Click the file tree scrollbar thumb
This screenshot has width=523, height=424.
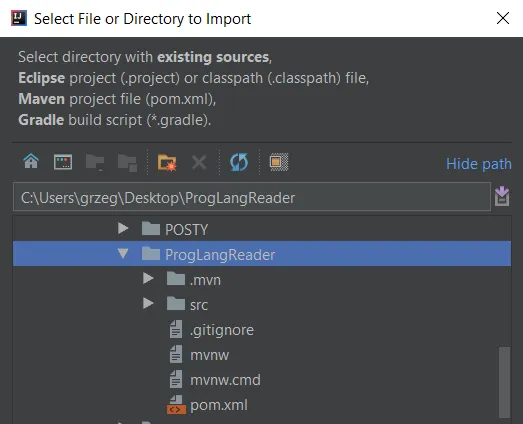pos(504,382)
